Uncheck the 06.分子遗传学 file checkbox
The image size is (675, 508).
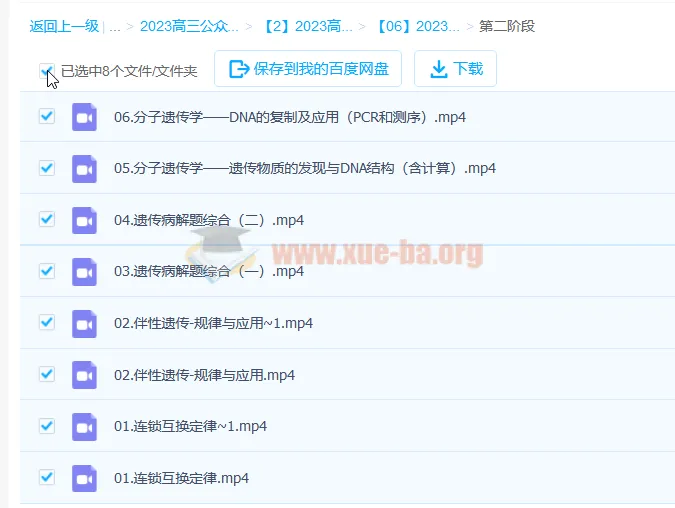(x=46, y=116)
